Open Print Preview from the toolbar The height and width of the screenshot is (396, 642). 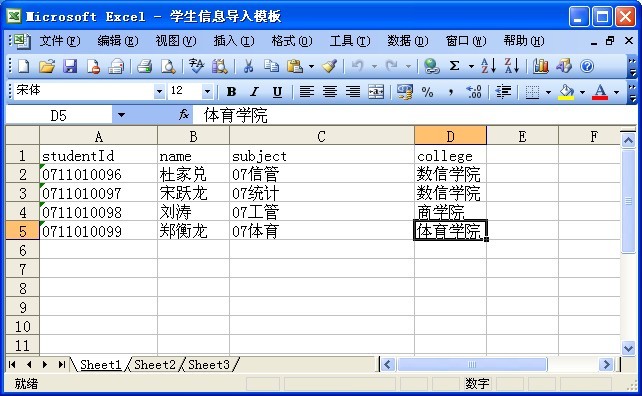point(168,66)
